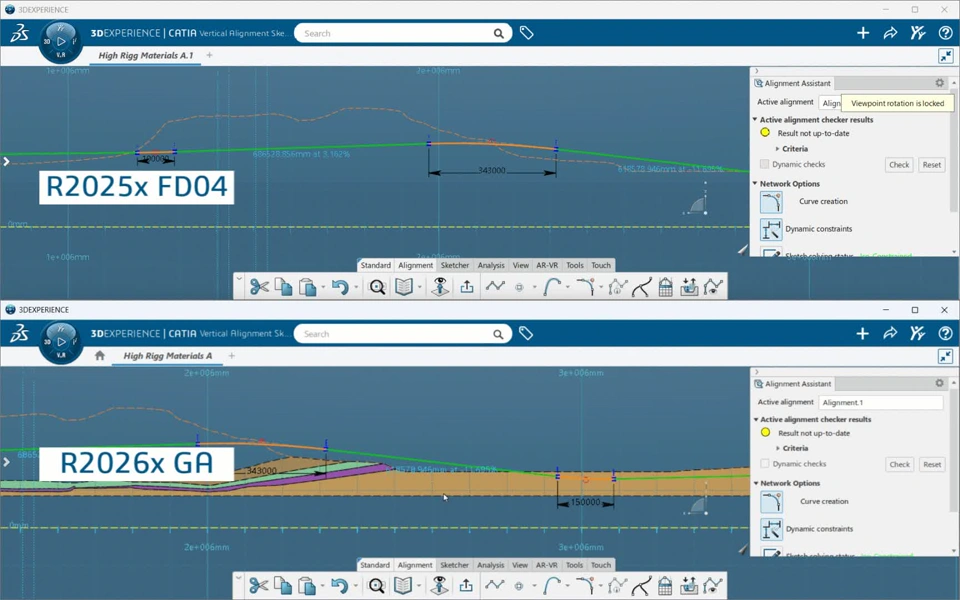Open toolbar collapse chevron in top window

coord(239,279)
